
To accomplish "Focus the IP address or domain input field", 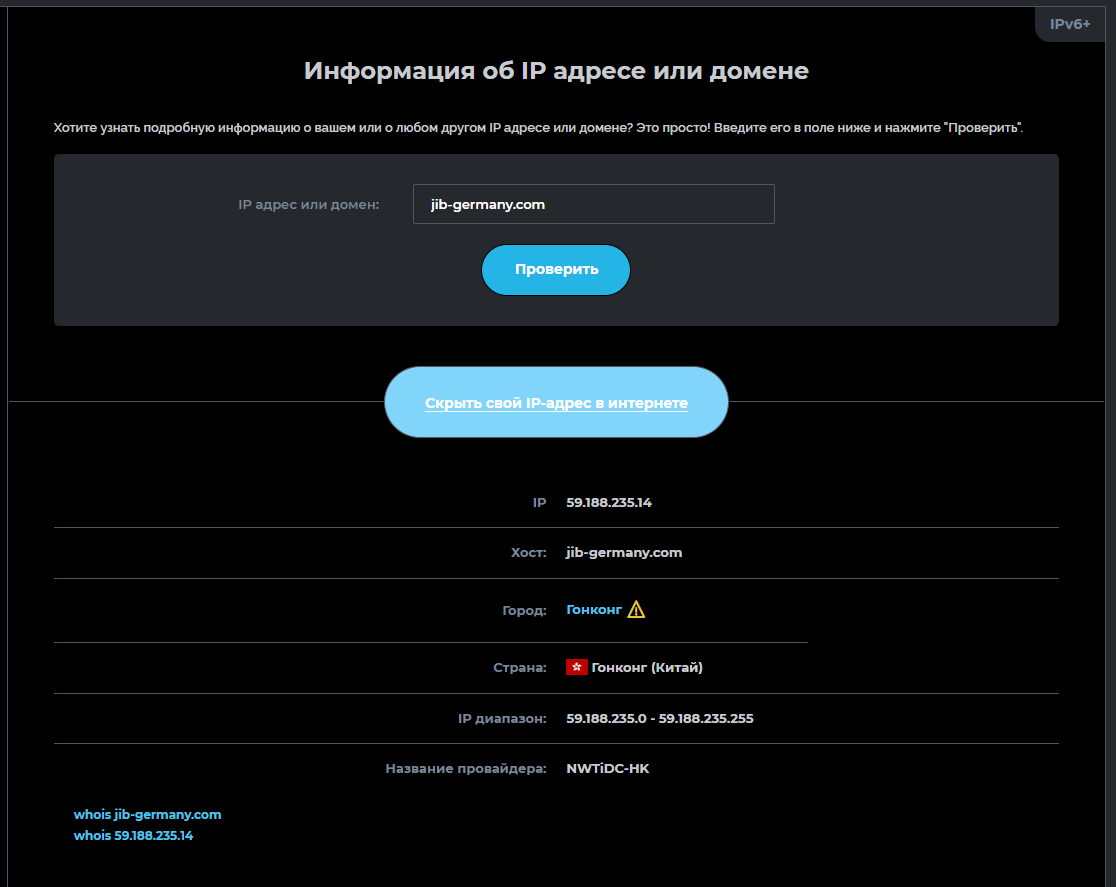I will pos(593,204).
